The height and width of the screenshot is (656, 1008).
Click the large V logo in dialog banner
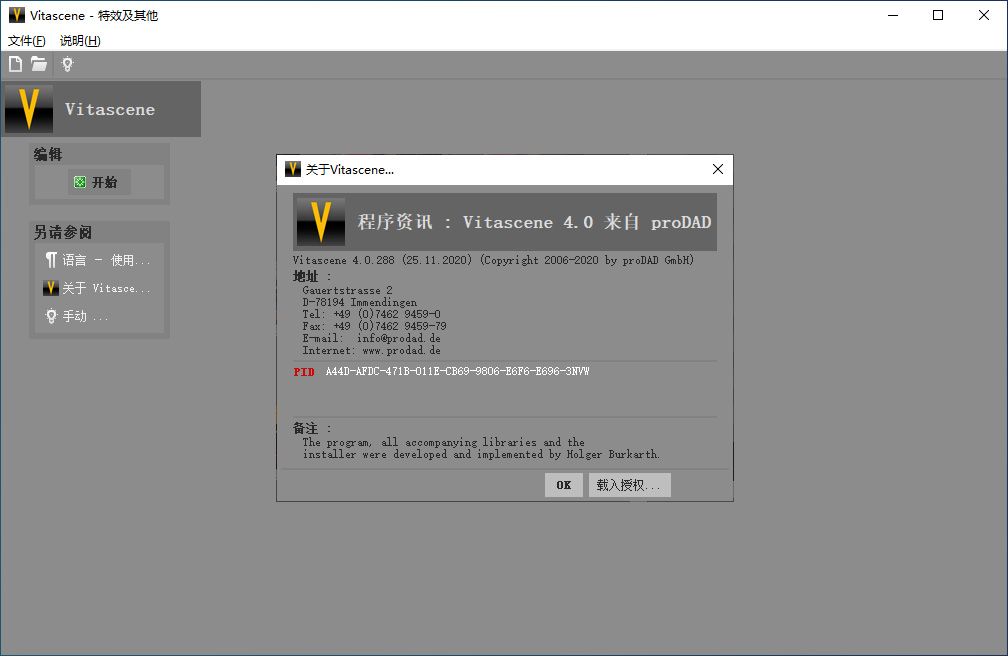(321, 222)
